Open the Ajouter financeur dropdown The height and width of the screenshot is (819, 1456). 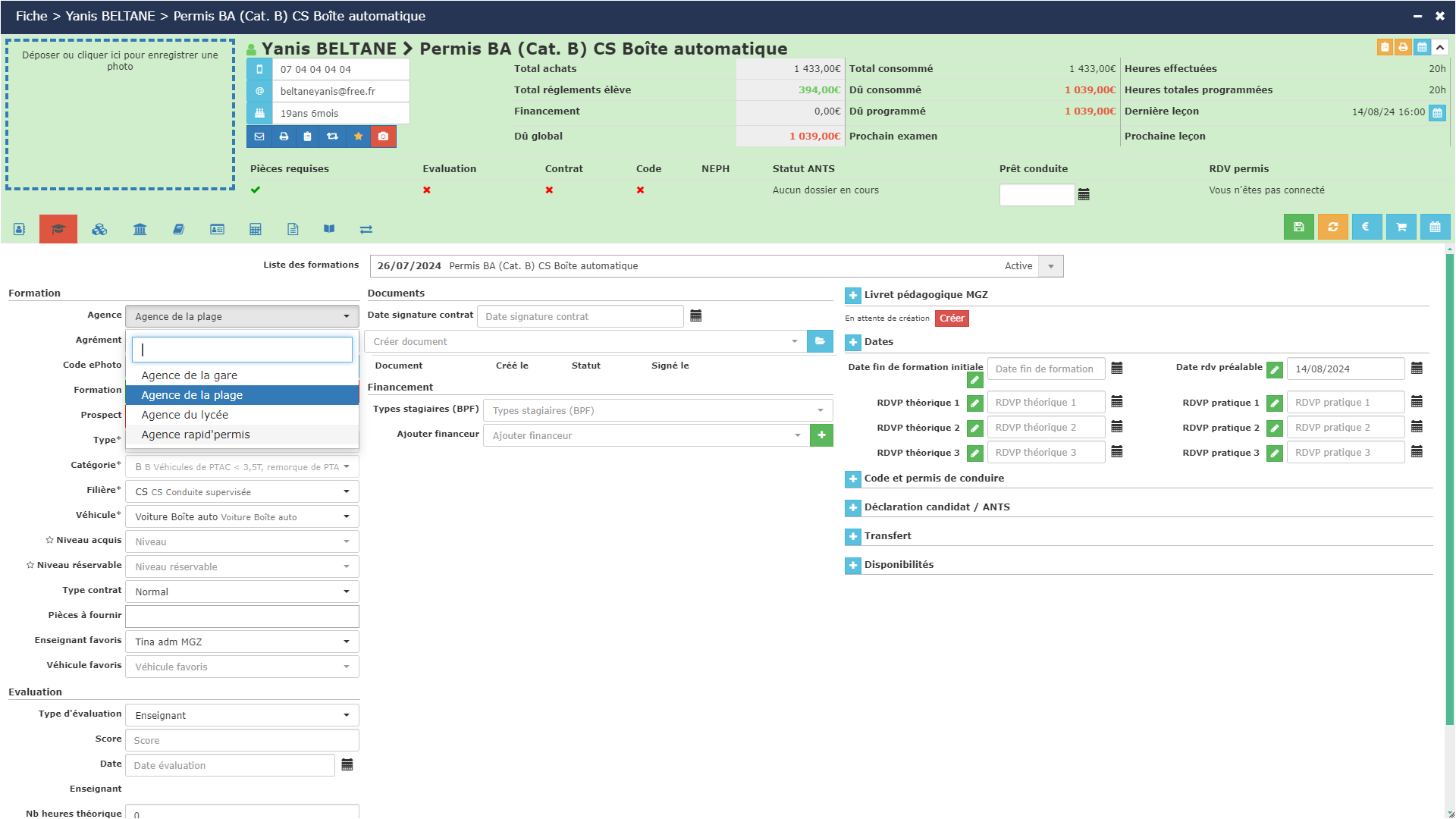point(645,435)
